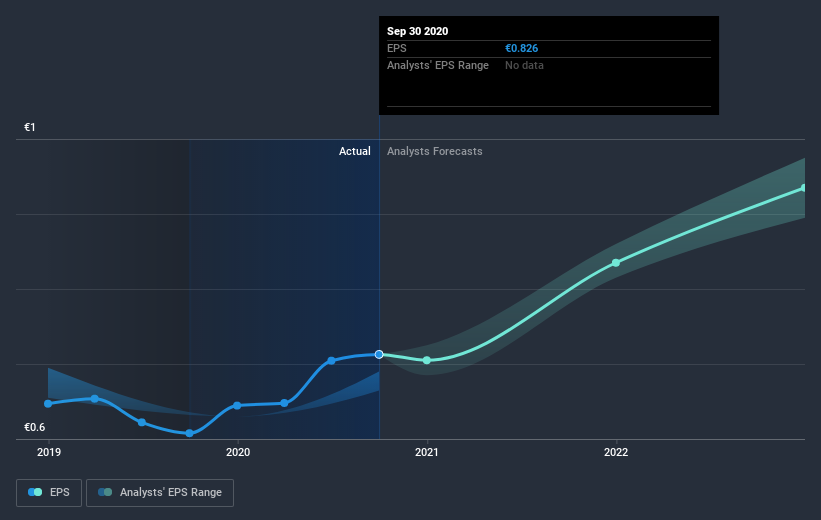The height and width of the screenshot is (520, 821).
Task: Click the Sep 30 2020 tooltip heading
Action: tap(417, 31)
